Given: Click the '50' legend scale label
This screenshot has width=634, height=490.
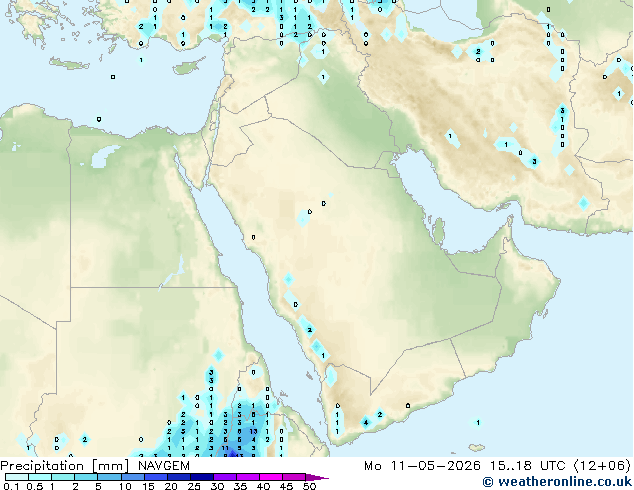Looking at the screenshot, I should (309, 486).
